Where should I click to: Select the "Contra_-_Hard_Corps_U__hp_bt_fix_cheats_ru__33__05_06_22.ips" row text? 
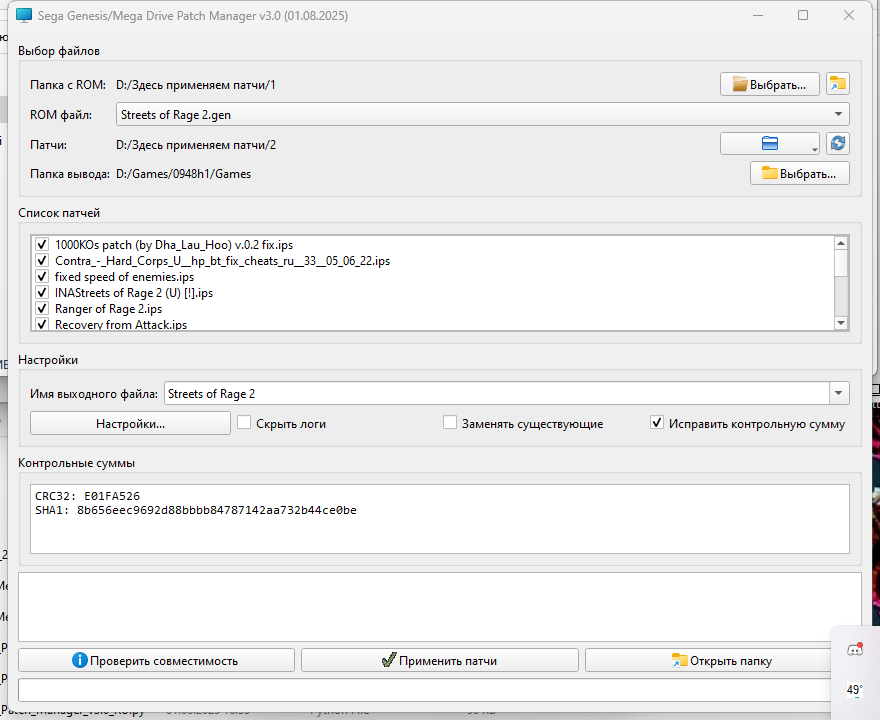pyautogui.click(x=222, y=261)
